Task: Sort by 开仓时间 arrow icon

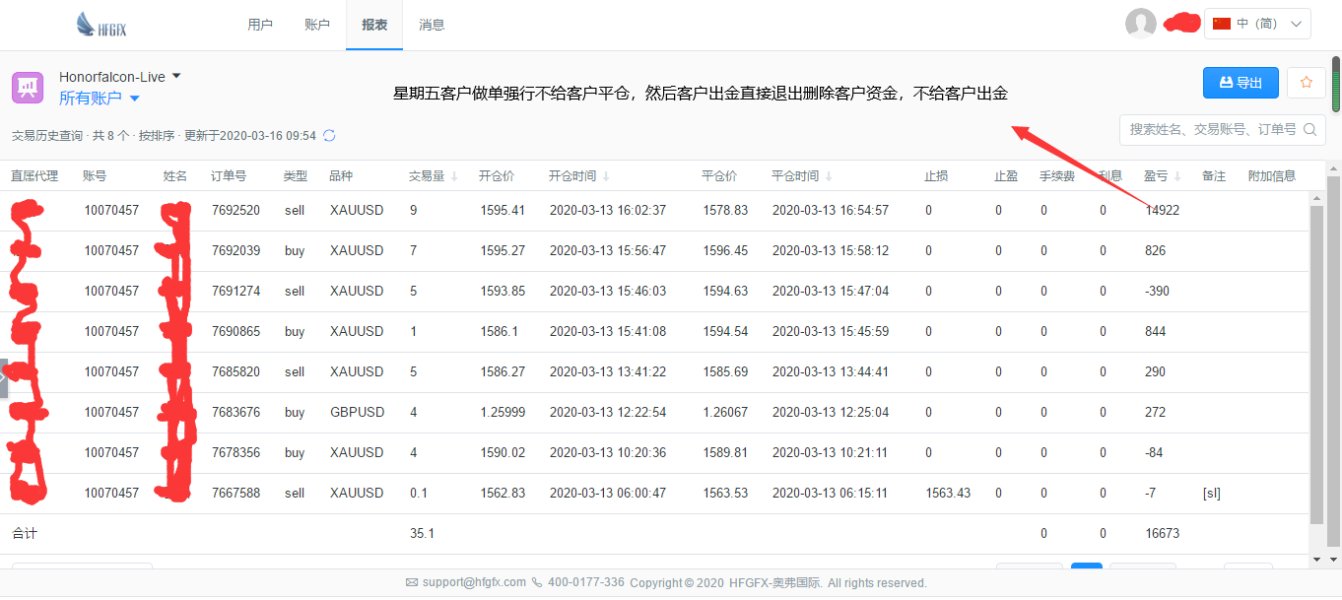Action: pos(605,177)
